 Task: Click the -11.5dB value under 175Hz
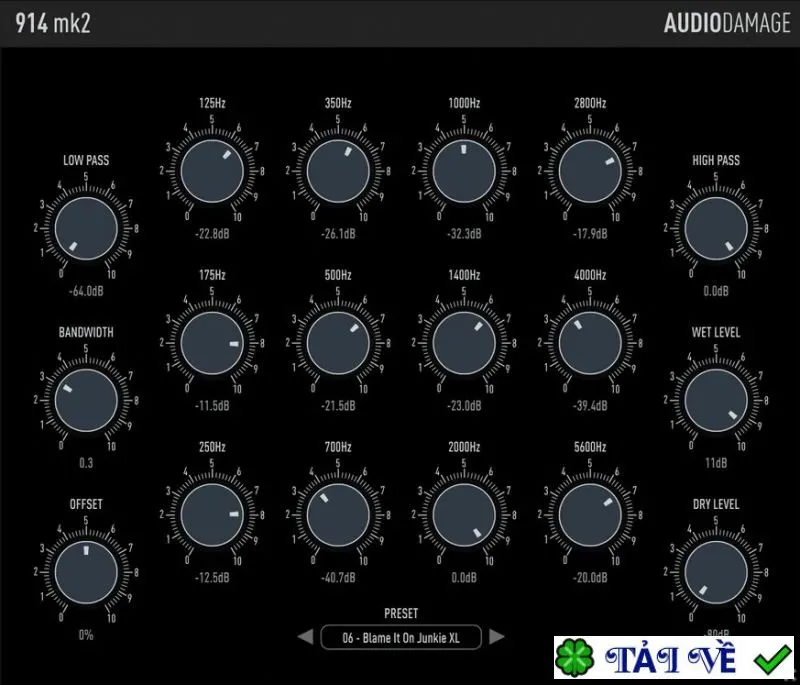click(x=212, y=406)
